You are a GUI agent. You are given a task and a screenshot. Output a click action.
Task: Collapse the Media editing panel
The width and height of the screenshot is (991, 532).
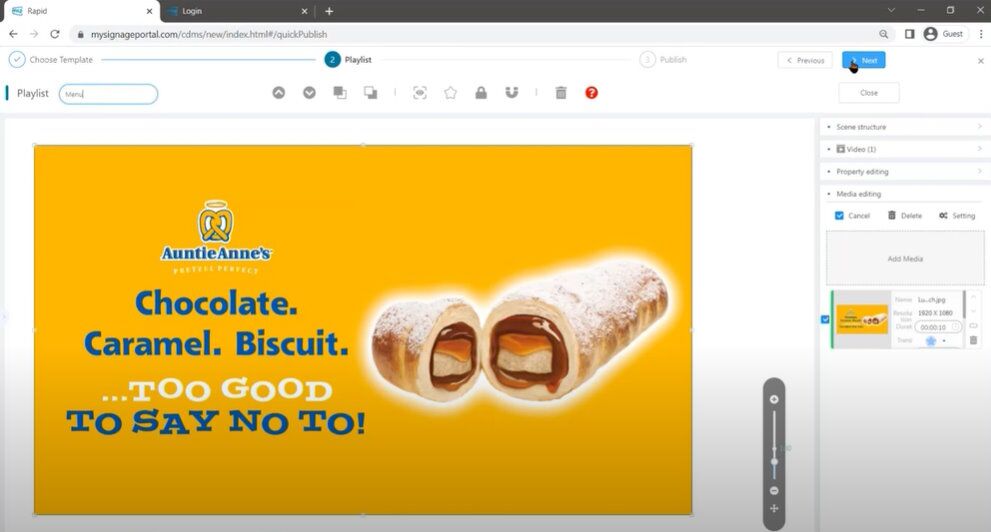tap(904, 194)
